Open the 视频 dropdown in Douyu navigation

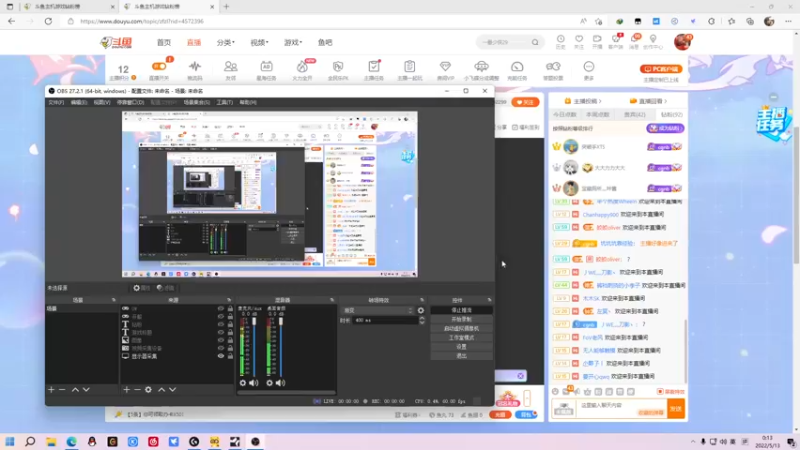pos(259,42)
